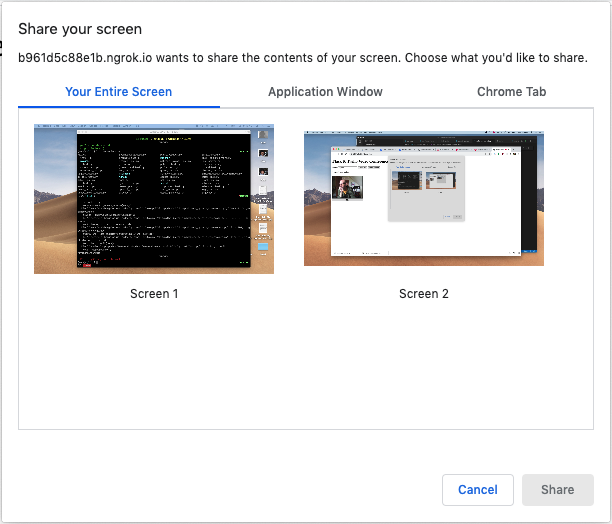
Task: Click the Screen 2 label
Action: pyautogui.click(x=424, y=294)
